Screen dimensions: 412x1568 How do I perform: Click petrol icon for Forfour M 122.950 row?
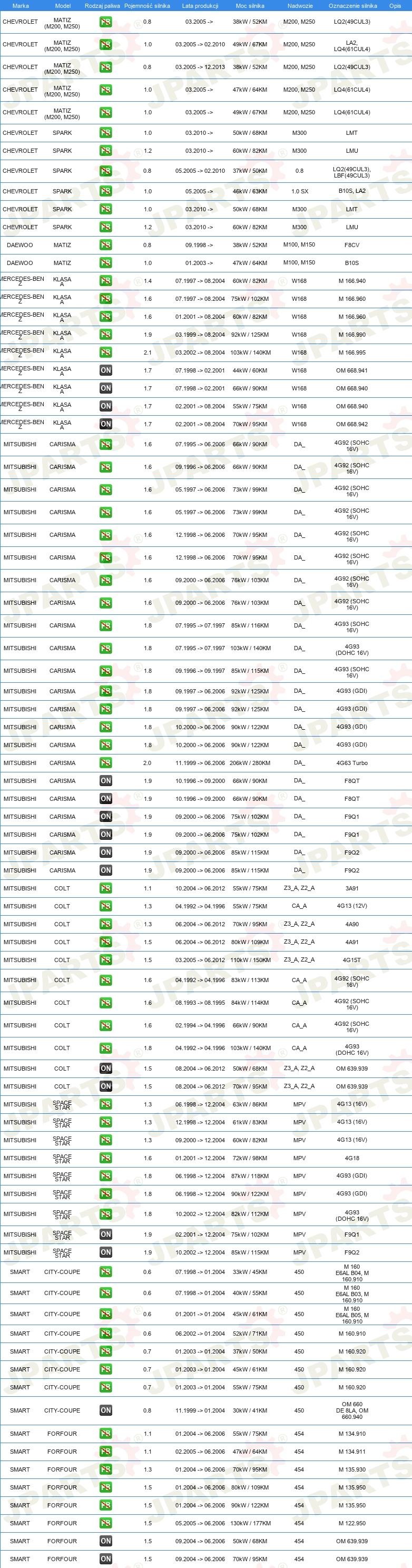coord(106,1524)
